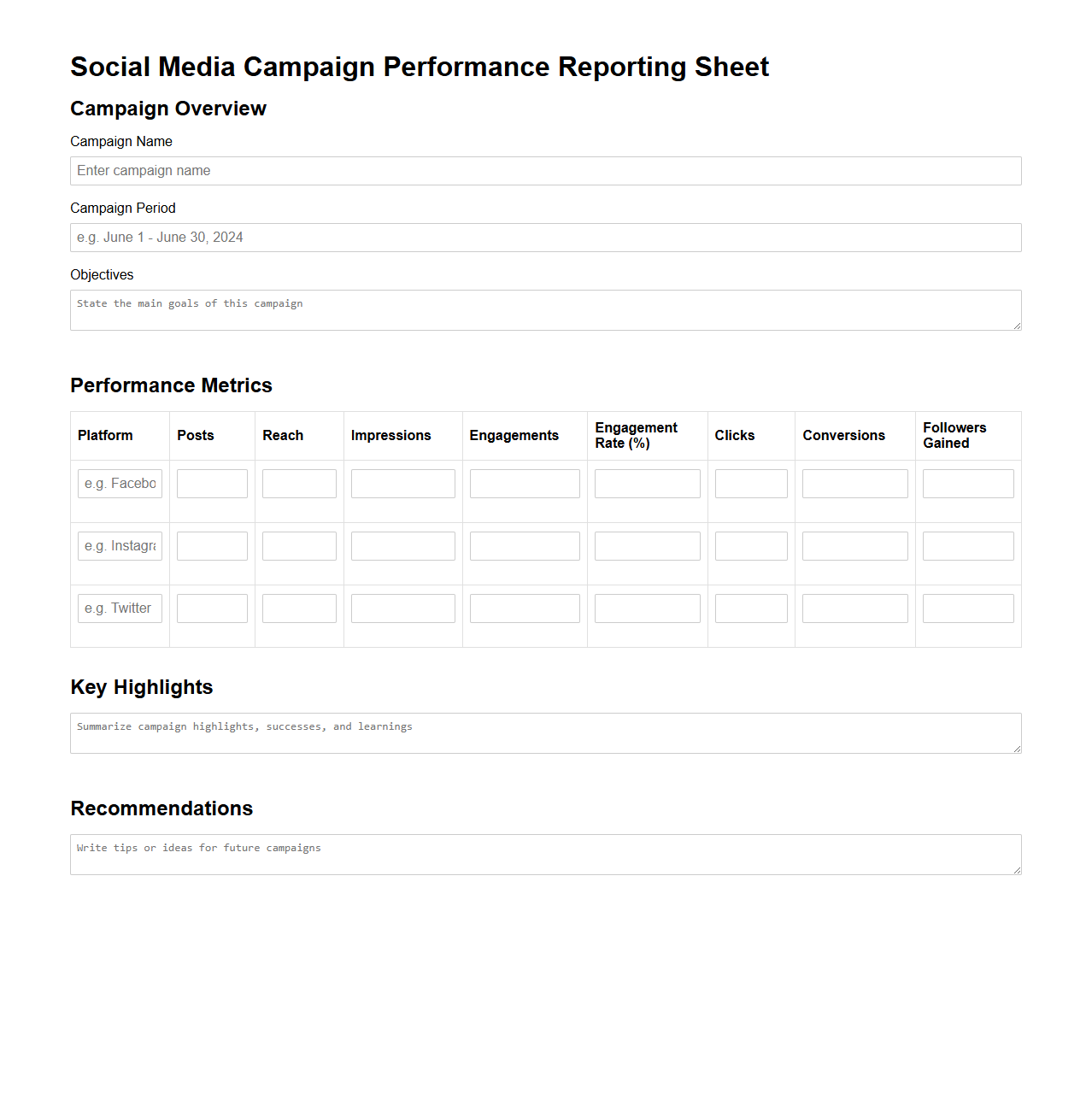This screenshot has height=1111, width=1092.
Task: Click the Clicks input for the Facebook row
Action: tap(750, 483)
